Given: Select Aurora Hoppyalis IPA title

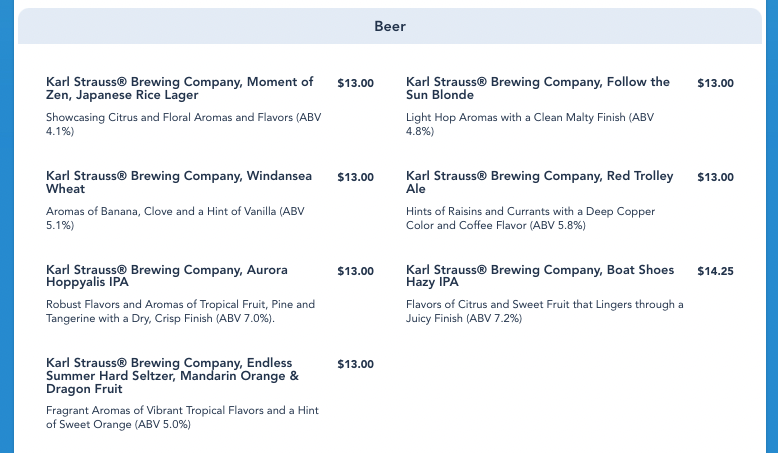Looking at the screenshot, I should click(167, 276).
